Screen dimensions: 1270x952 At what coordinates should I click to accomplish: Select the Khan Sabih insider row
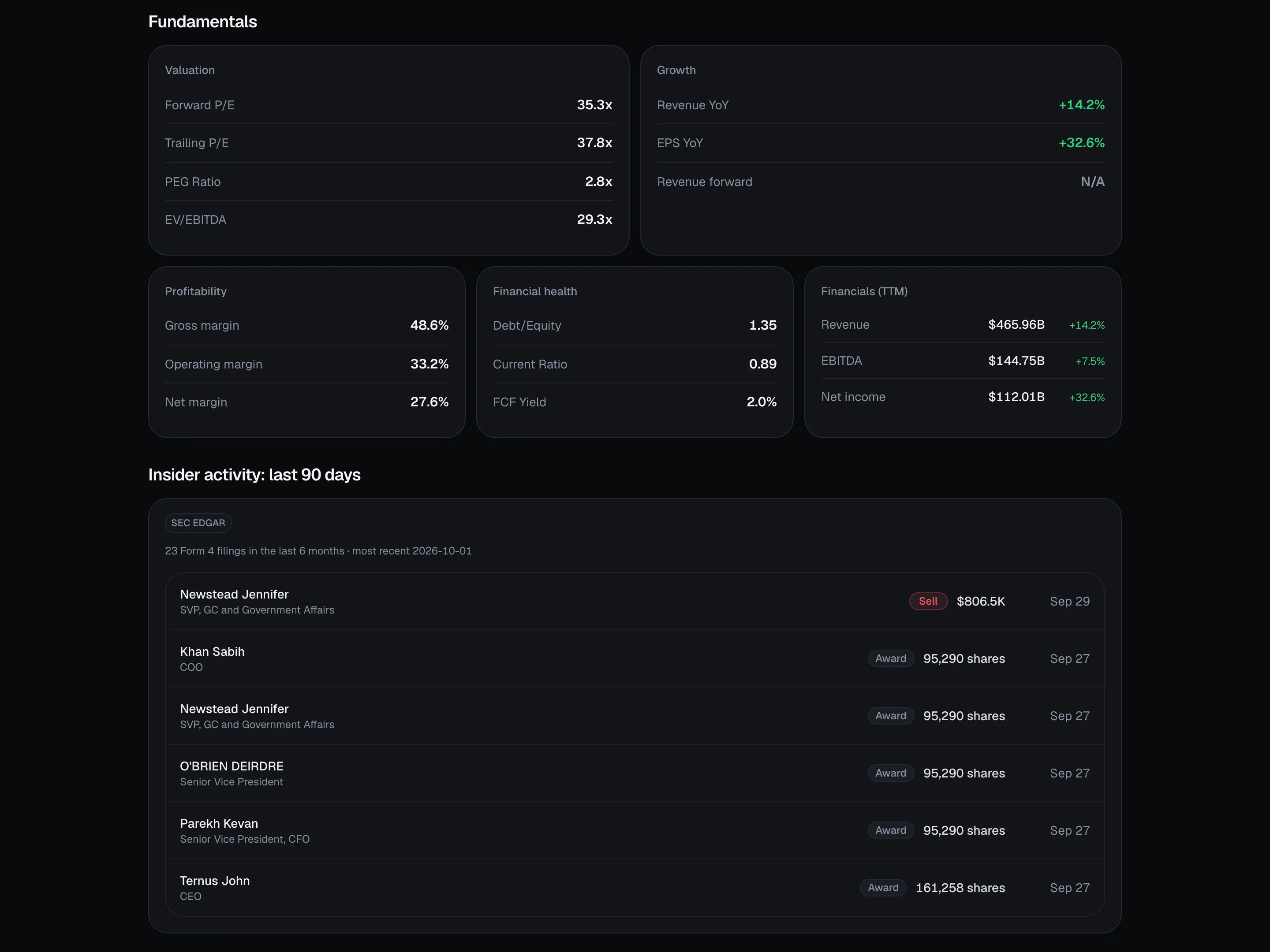pyautogui.click(x=635, y=659)
